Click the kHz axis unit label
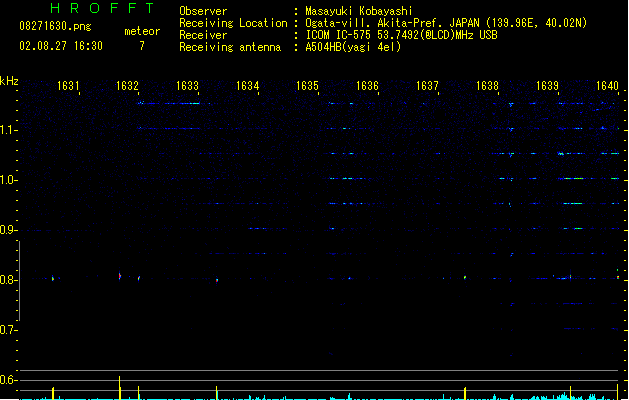 [x=9, y=81]
